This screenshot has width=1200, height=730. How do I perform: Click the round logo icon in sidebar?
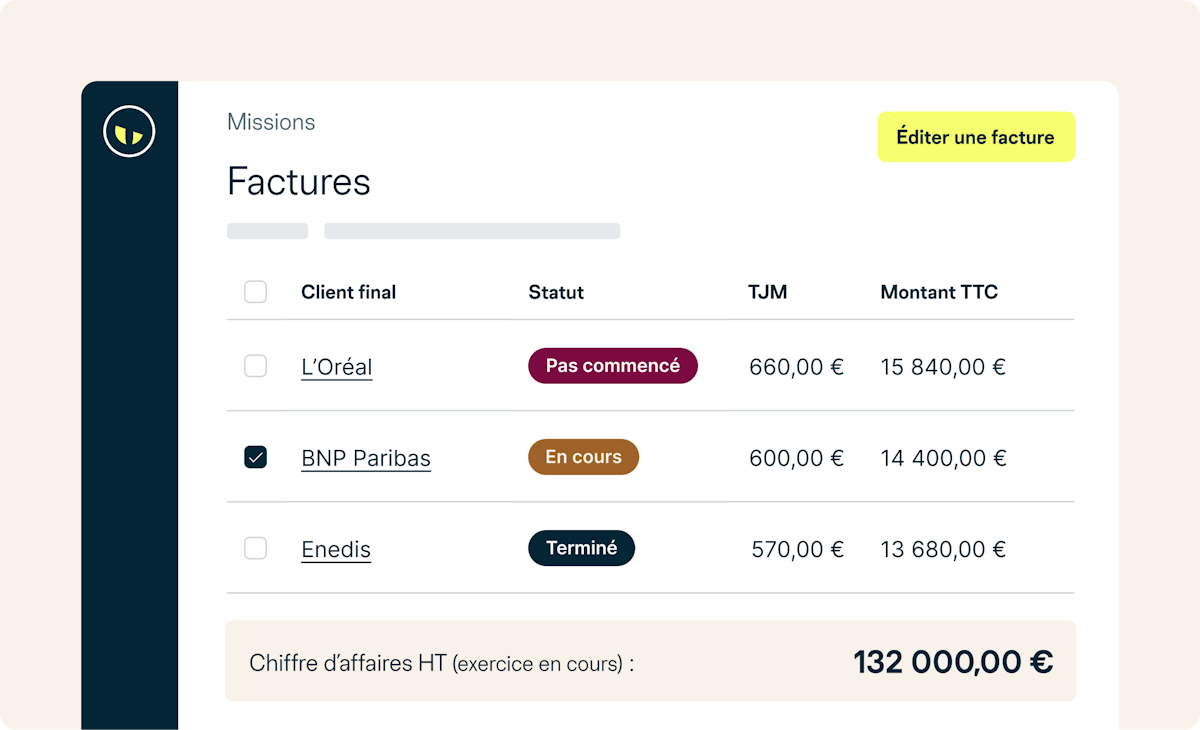129,132
